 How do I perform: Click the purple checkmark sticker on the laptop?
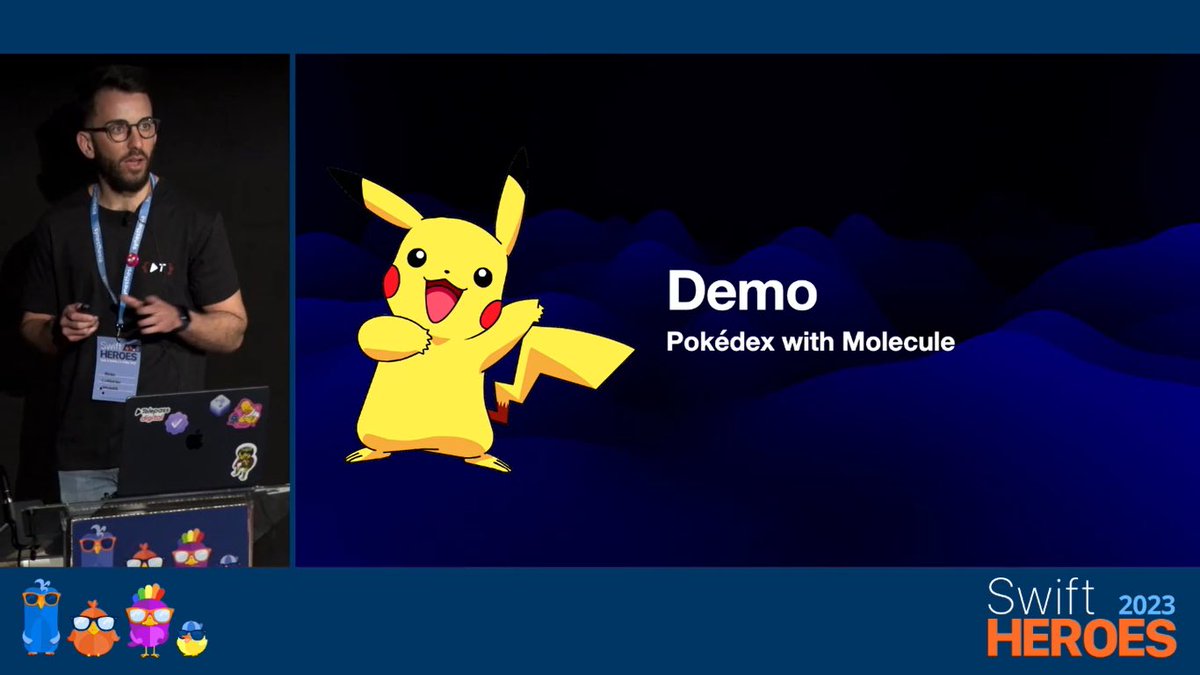point(176,423)
